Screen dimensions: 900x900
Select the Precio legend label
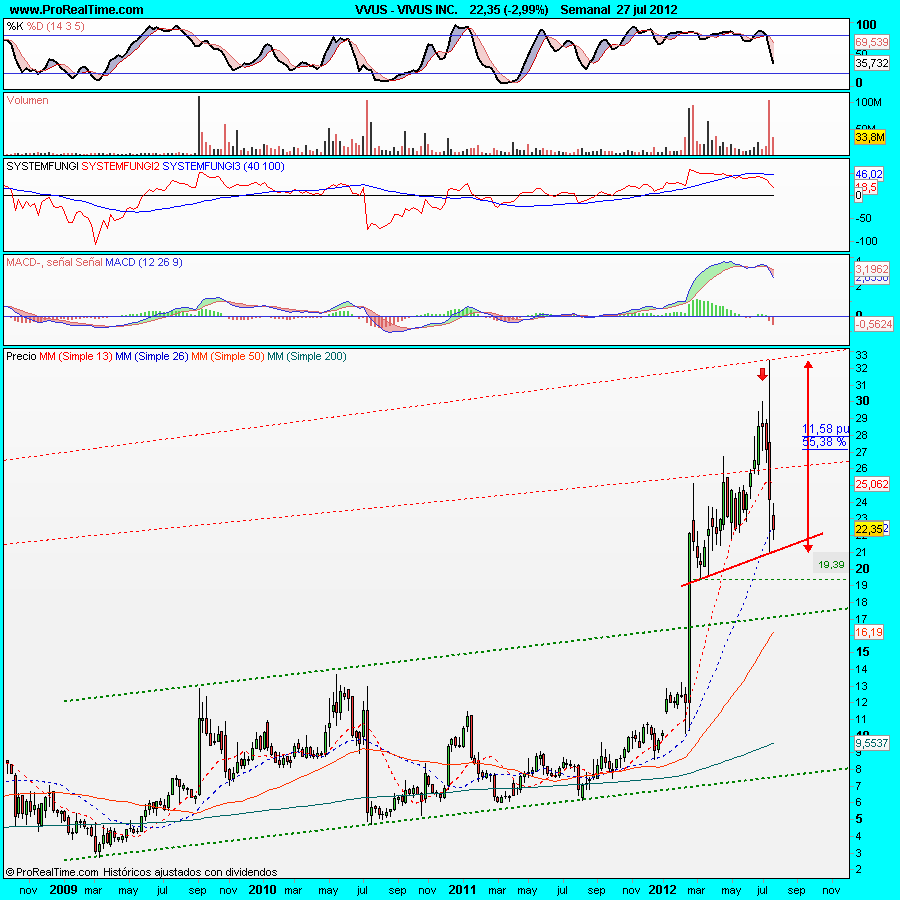pyautogui.click(x=21, y=356)
